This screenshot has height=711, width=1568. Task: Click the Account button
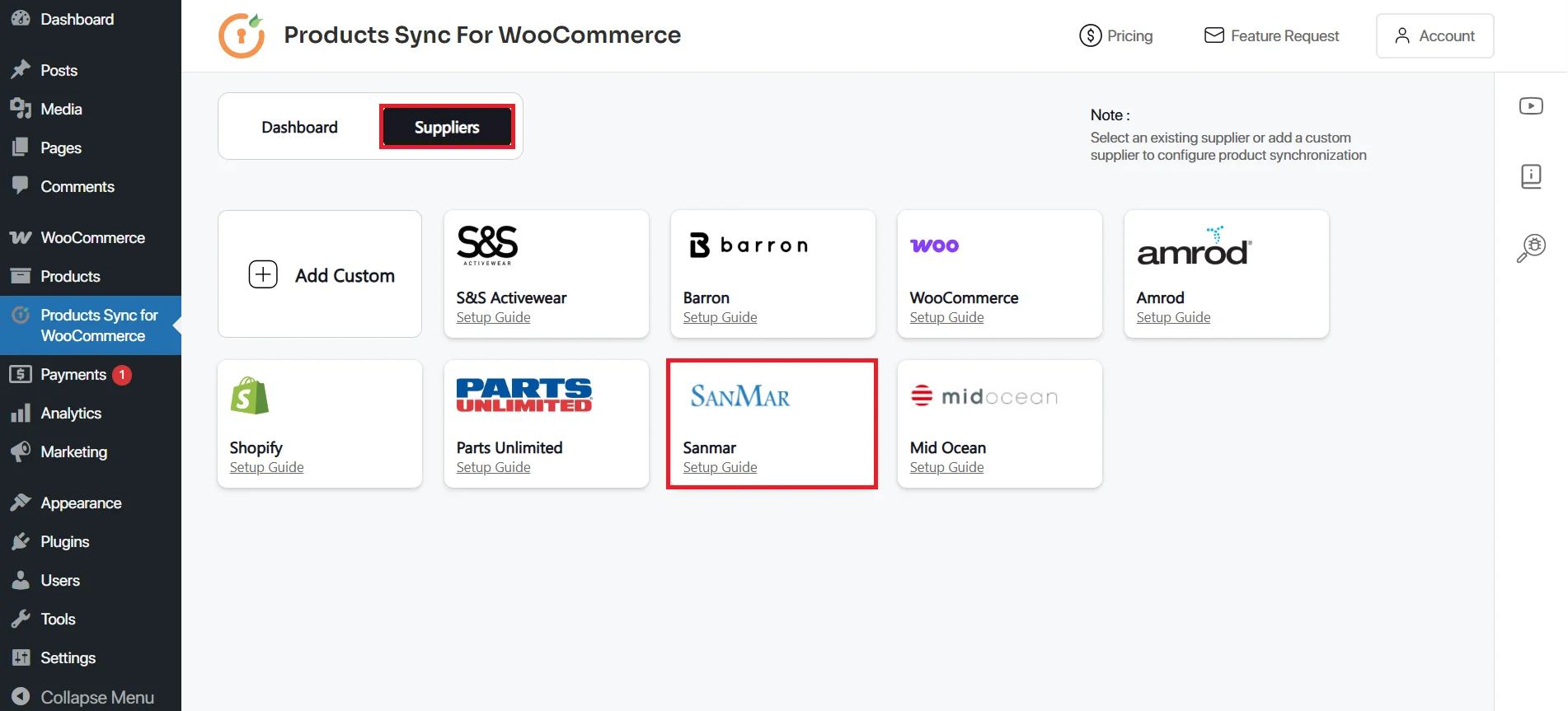[1434, 35]
